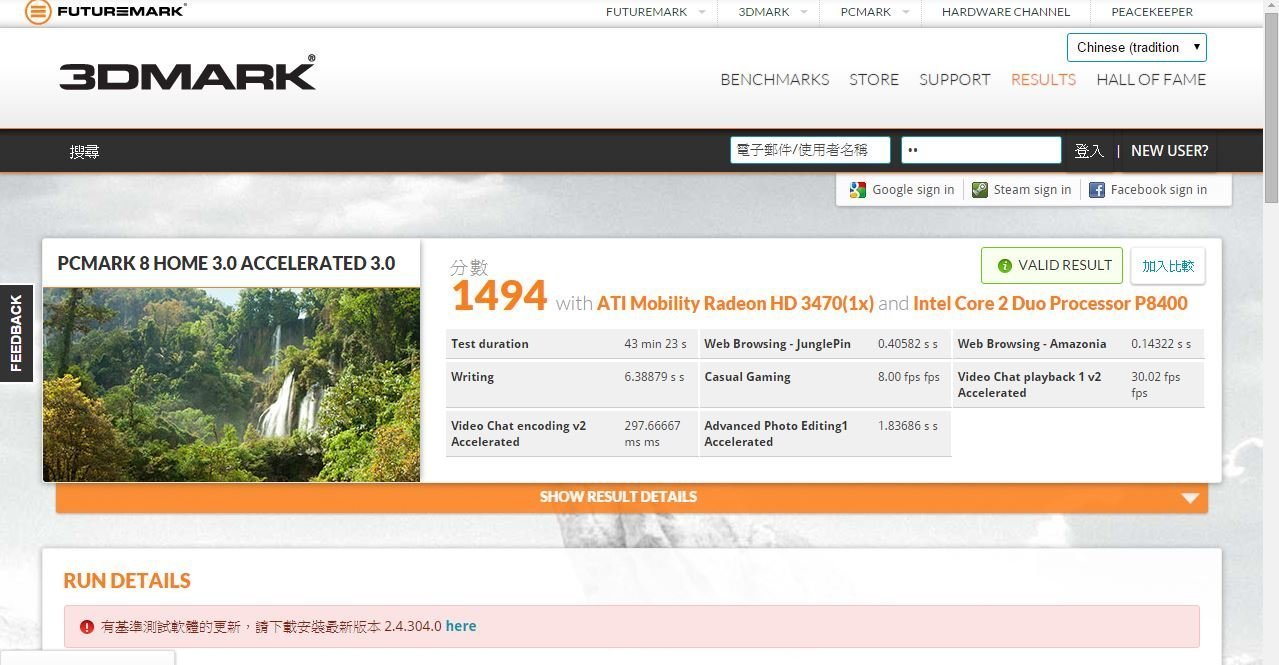Open the 3DMARK top menu item
The image size is (1279, 665).
click(764, 12)
